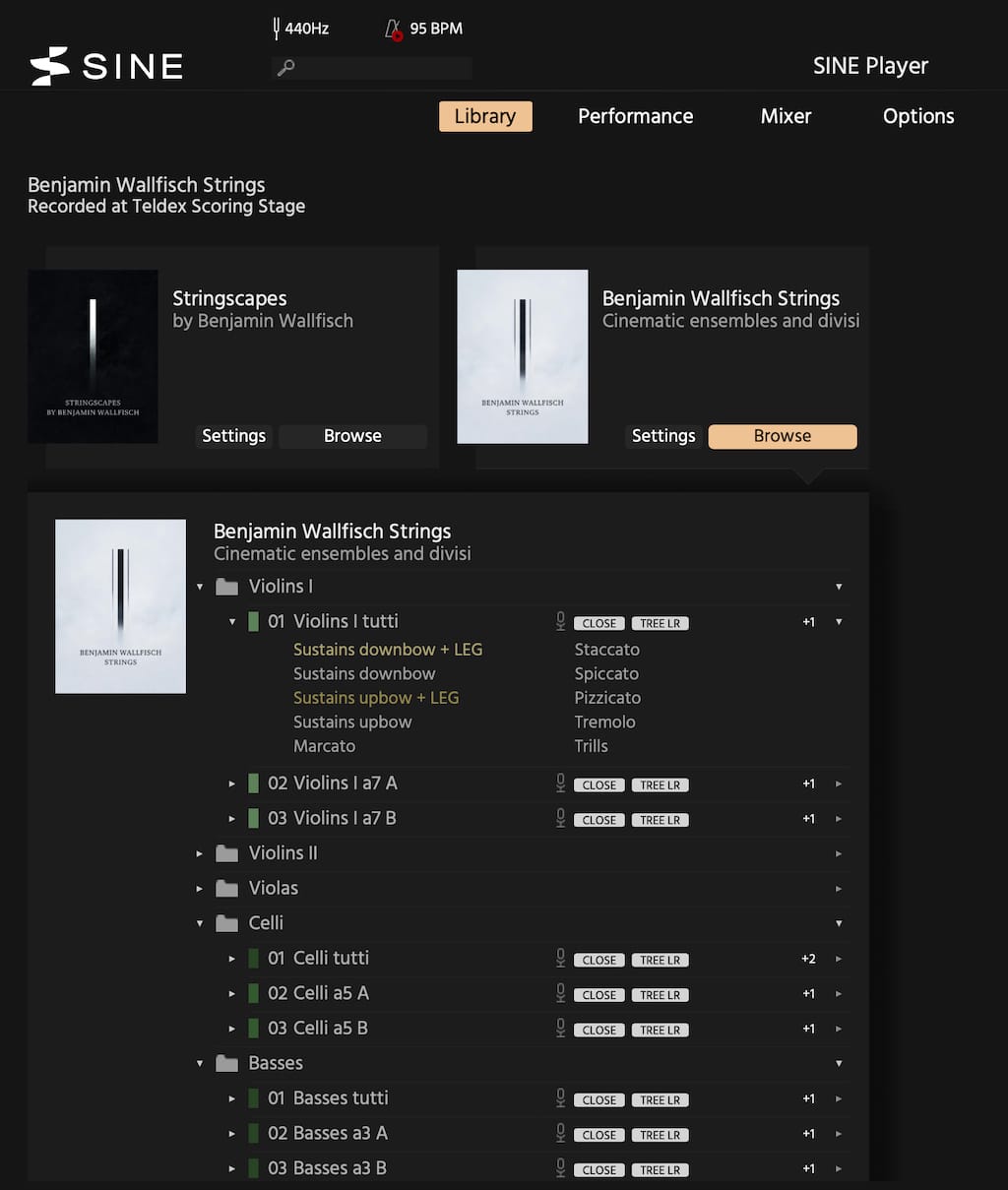Click the microphone icon for 03 Violins I a7 B
This screenshot has width=1008, height=1190.
point(560,818)
